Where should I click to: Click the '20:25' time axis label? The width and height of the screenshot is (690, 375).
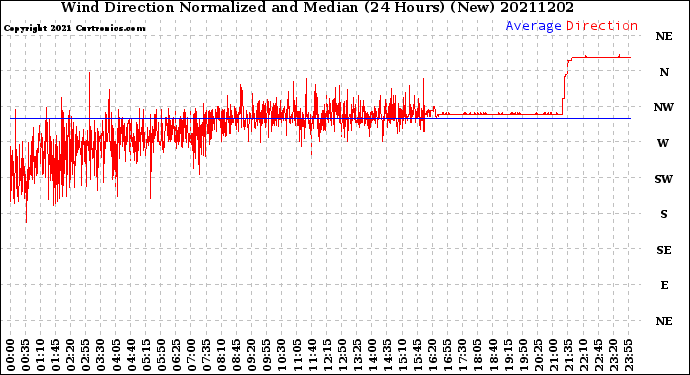[538, 355]
